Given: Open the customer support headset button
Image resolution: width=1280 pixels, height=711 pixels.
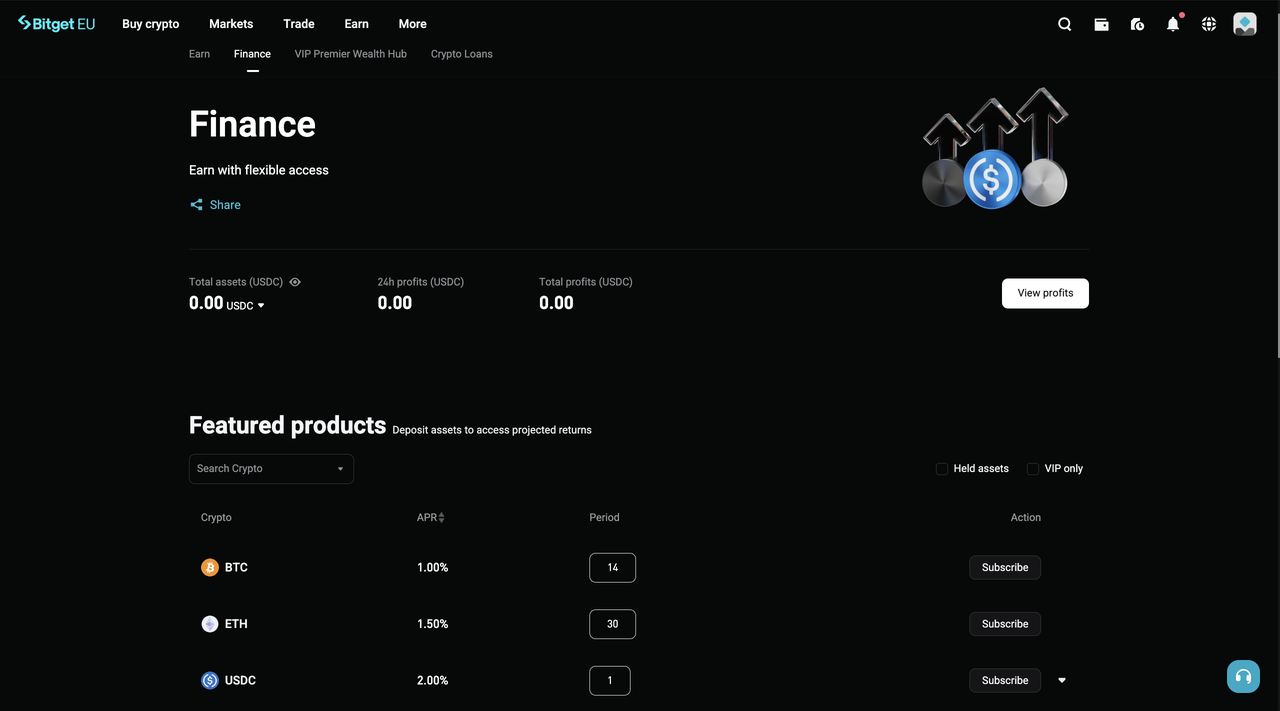Looking at the screenshot, I should tap(1243, 677).
